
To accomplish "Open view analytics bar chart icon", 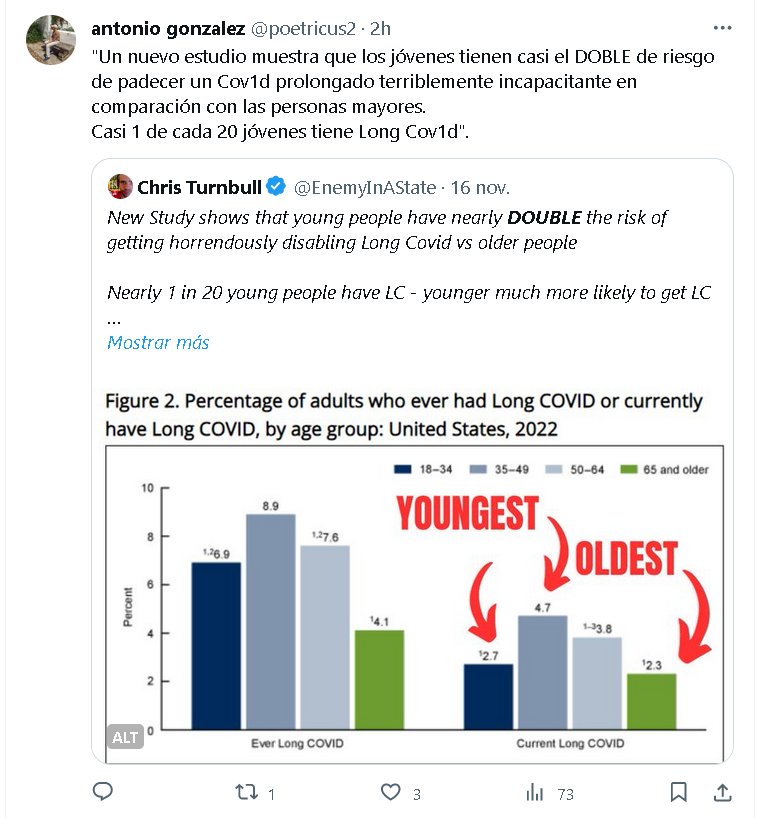I will (x=536, y=793).
